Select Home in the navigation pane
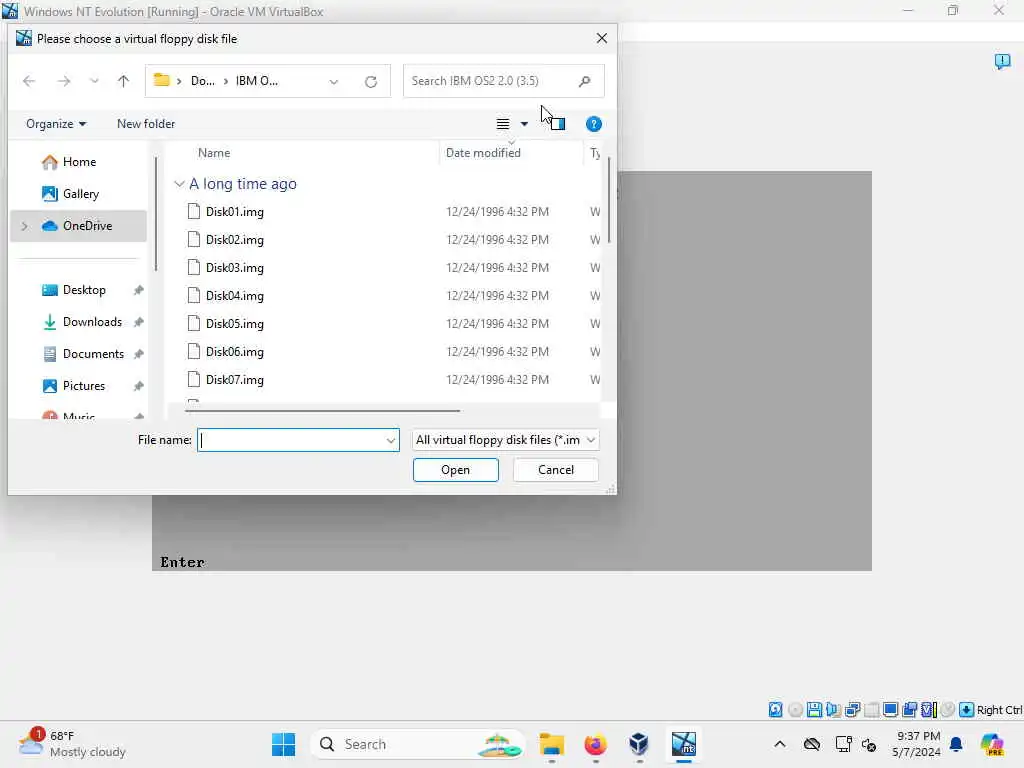 click(79, 162)
